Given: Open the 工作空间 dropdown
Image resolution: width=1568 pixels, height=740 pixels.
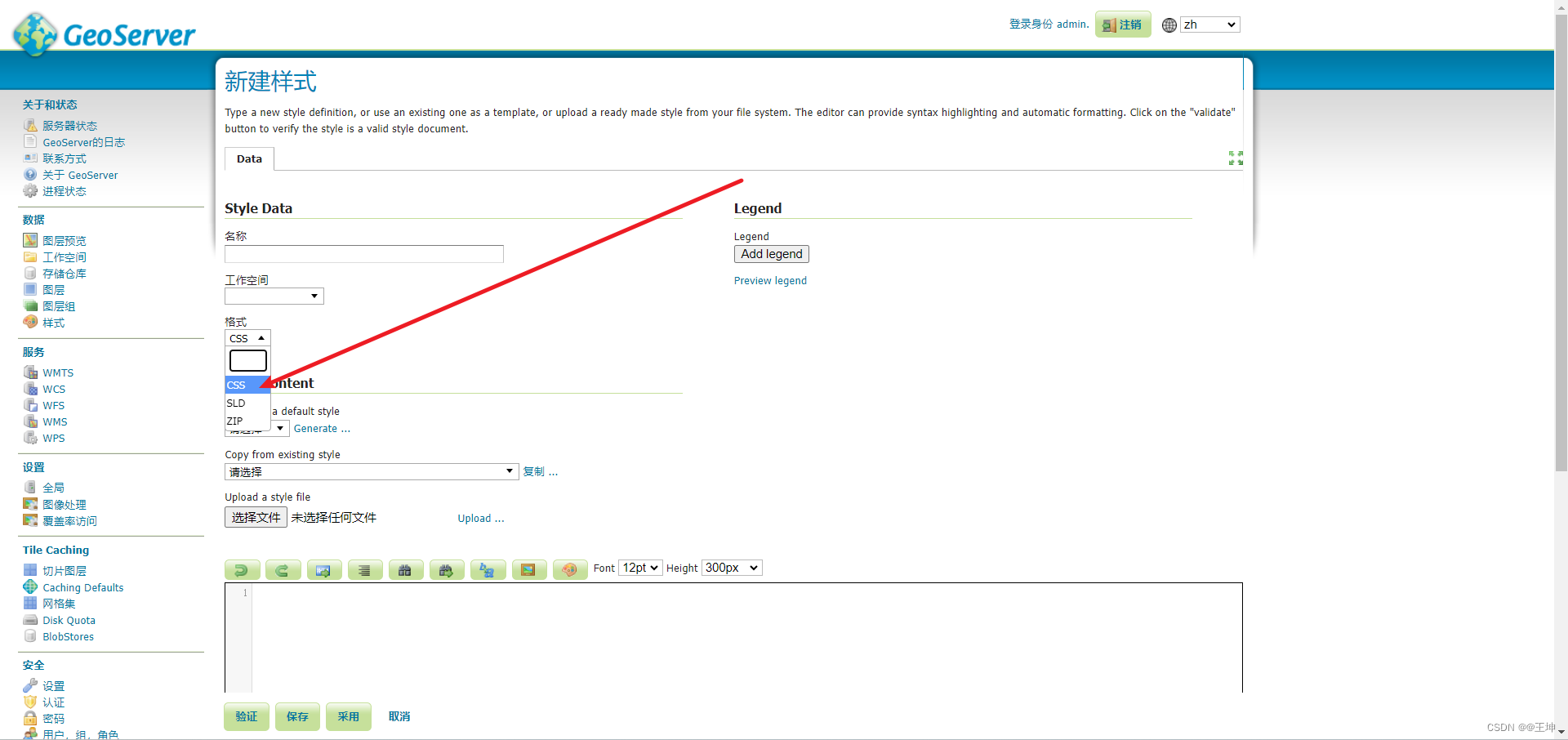Looking at the screenshot, I should point(274,296).
